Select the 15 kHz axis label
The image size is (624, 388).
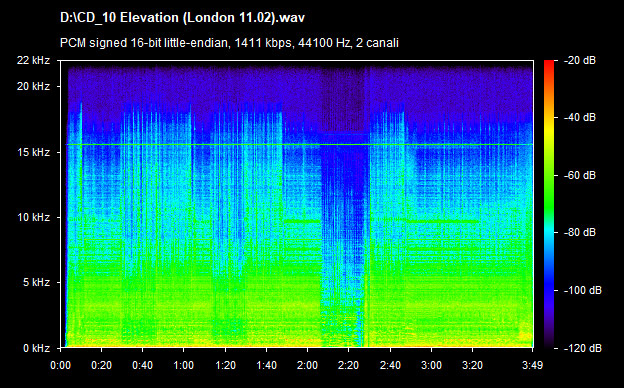33,152
